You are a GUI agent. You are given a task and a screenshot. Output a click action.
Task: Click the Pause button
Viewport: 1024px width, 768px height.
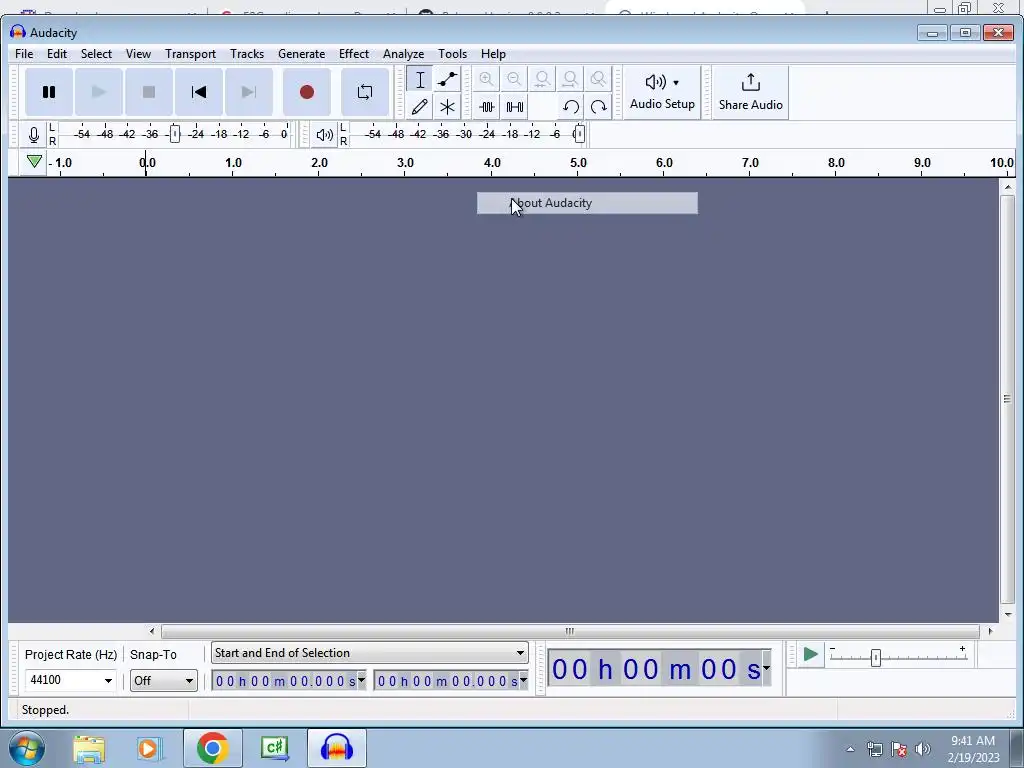(x=49, y=92)
